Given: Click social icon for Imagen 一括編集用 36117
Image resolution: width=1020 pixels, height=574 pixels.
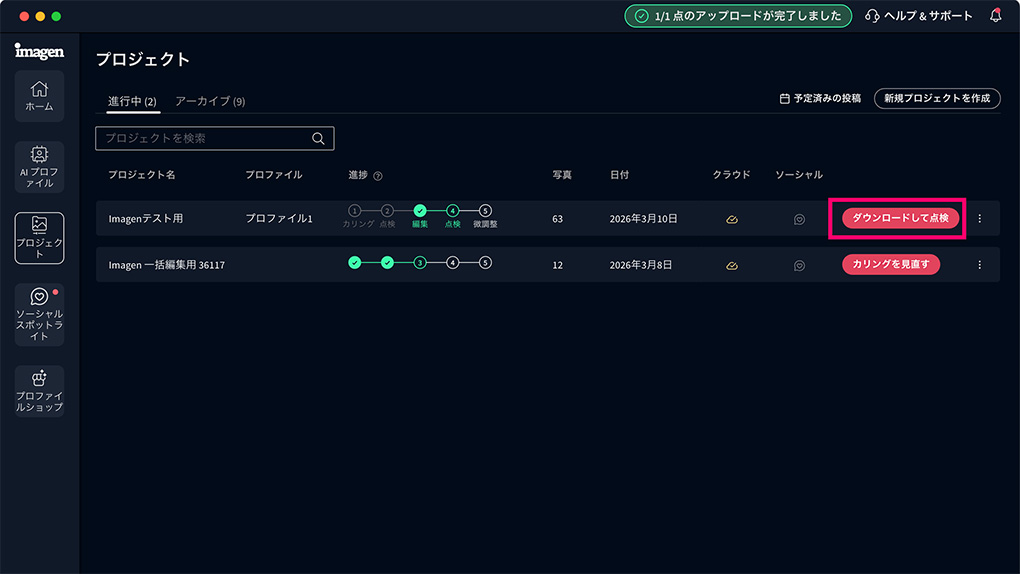Looking at the screenshot, I should point(799,265).
